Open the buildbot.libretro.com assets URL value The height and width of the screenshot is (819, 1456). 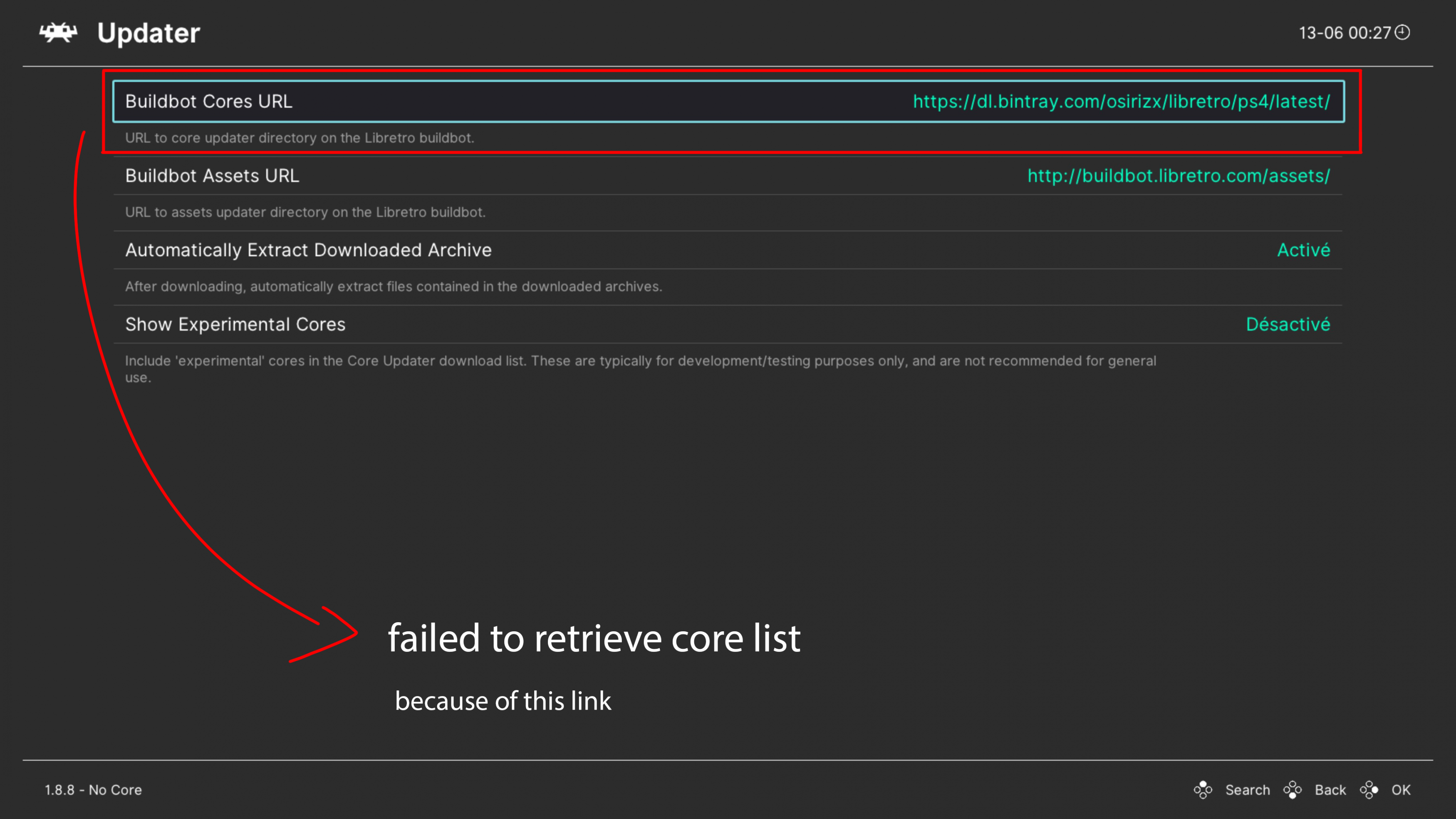pyautogui.click(x=1179, y=176)
